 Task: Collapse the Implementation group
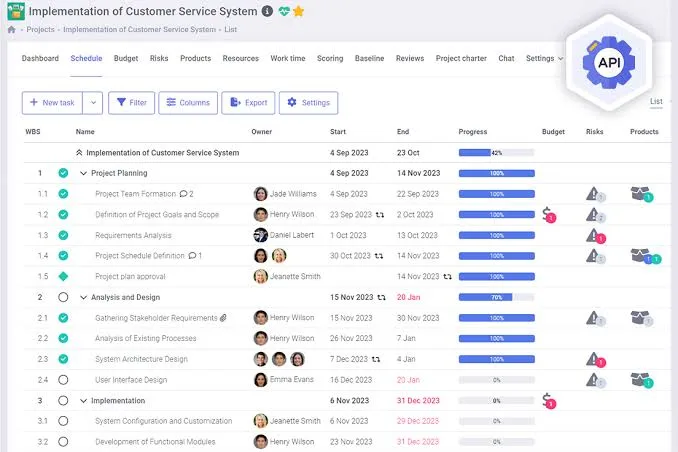[83, 401]
